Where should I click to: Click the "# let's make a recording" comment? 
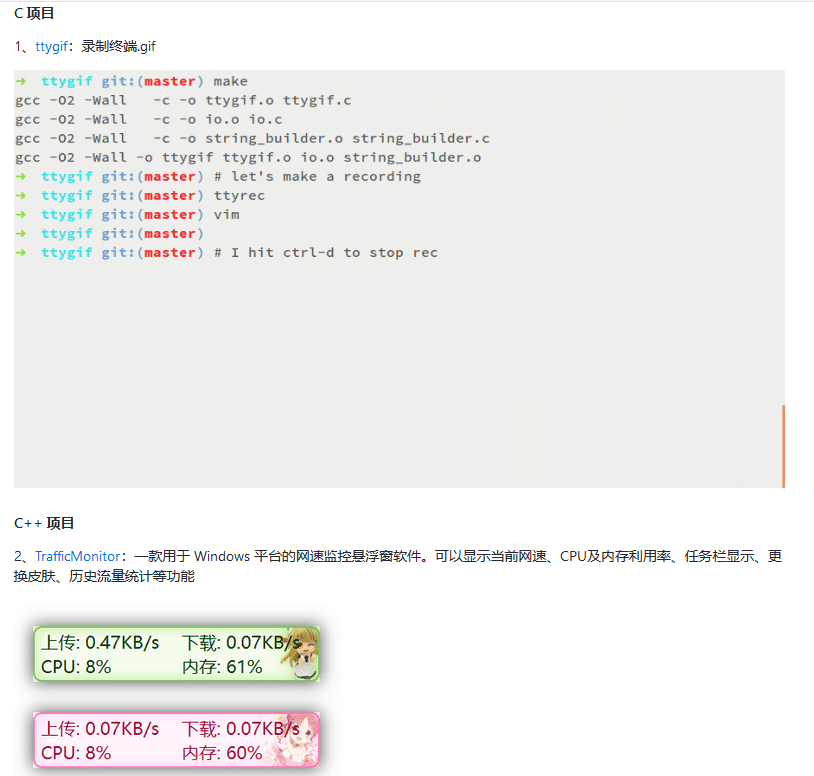tap(317, 177)
